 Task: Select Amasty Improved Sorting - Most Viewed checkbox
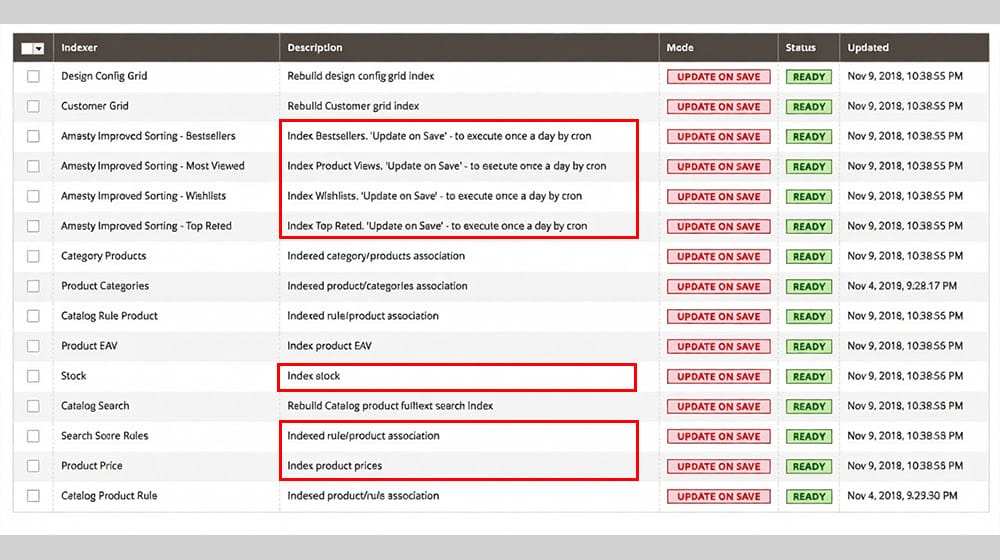click(x=33, y=166)
